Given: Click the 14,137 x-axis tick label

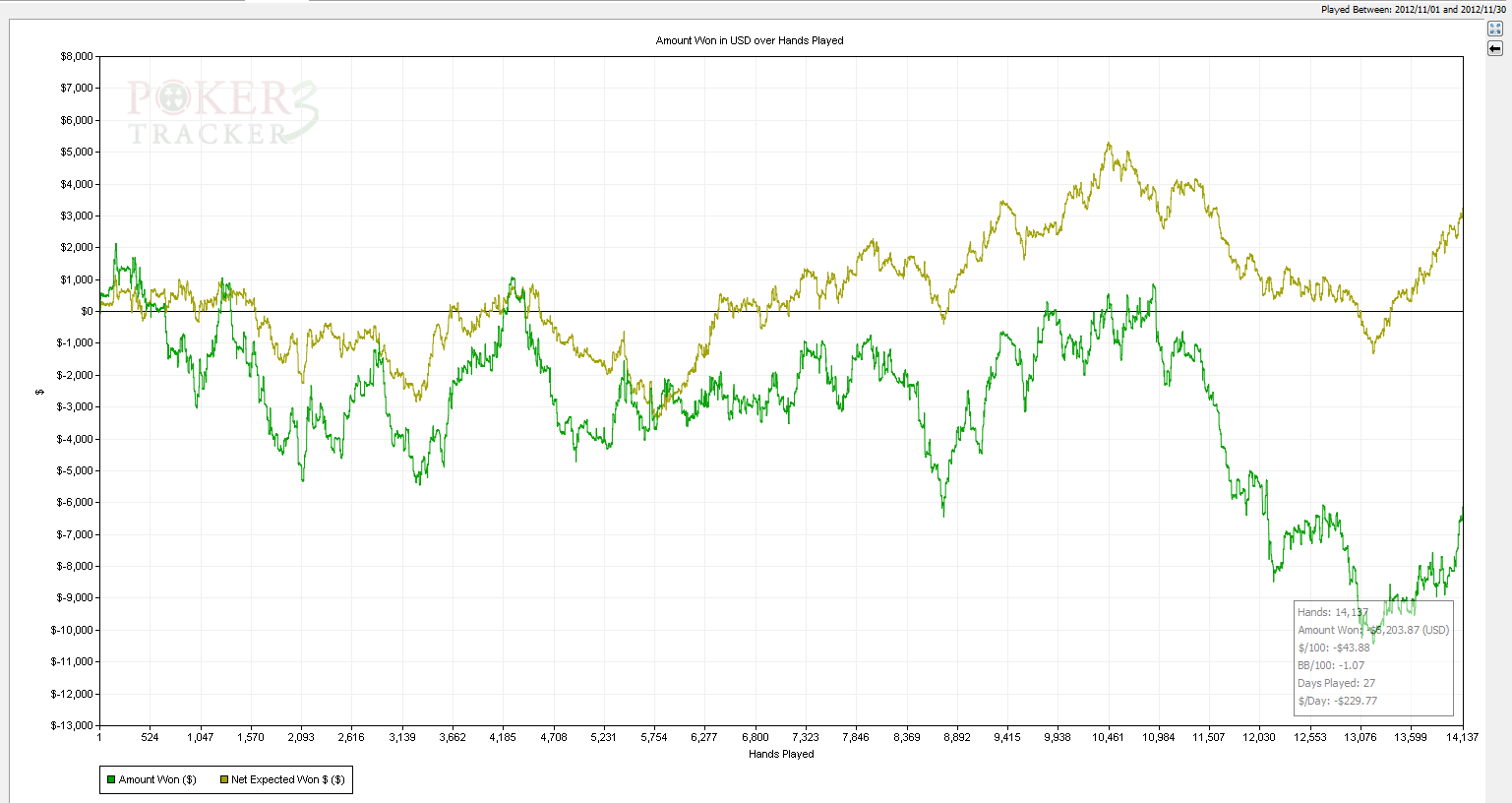Looking at the screenshot, I should pyautogui.click(x=1460, y=737).
